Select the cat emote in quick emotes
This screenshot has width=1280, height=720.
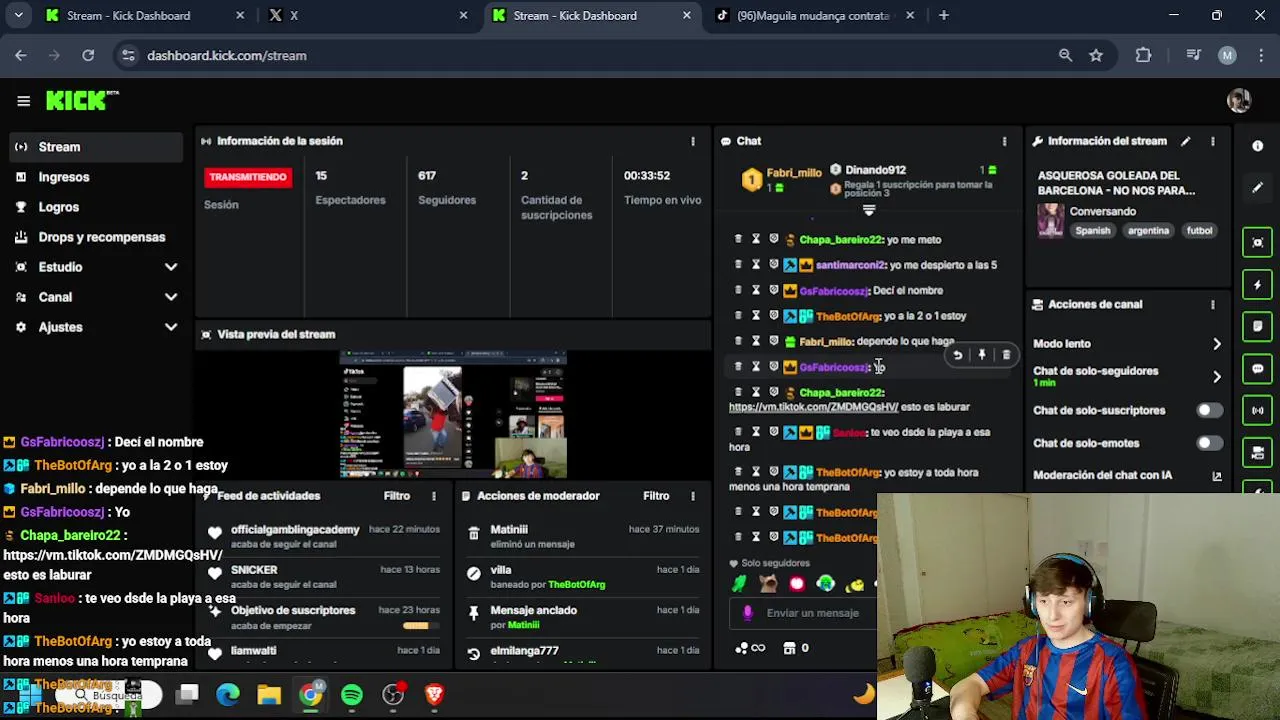[x=768, y=585]
